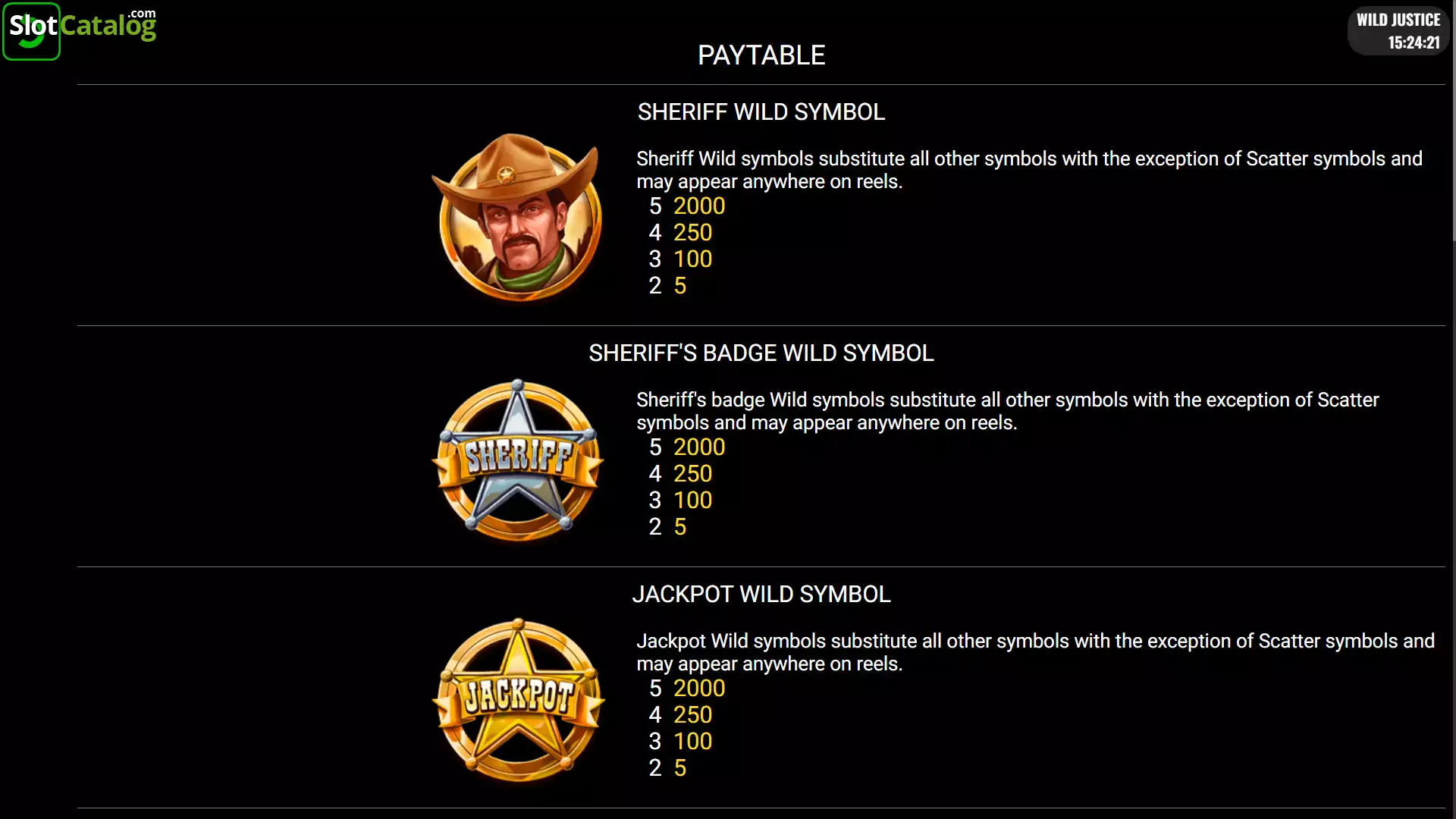Click the Jackpot Wild description text
Screen dimensions: 1456x819
tap(1035, 652)
